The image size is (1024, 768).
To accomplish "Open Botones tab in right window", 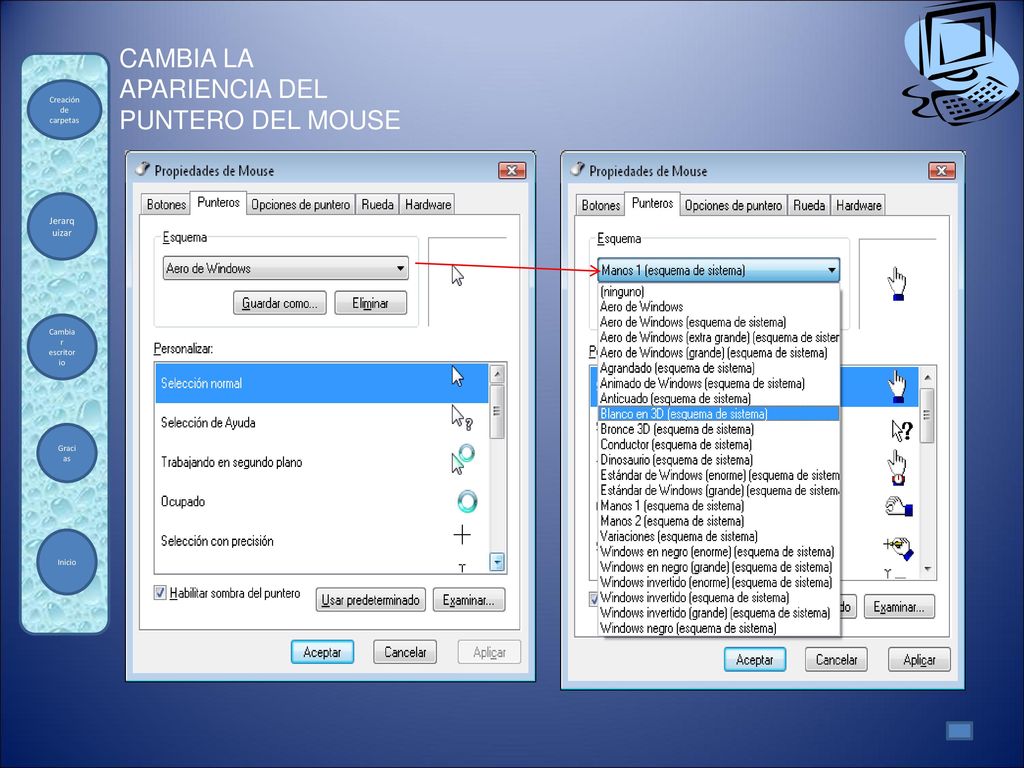I will click(x=601, y=205).
